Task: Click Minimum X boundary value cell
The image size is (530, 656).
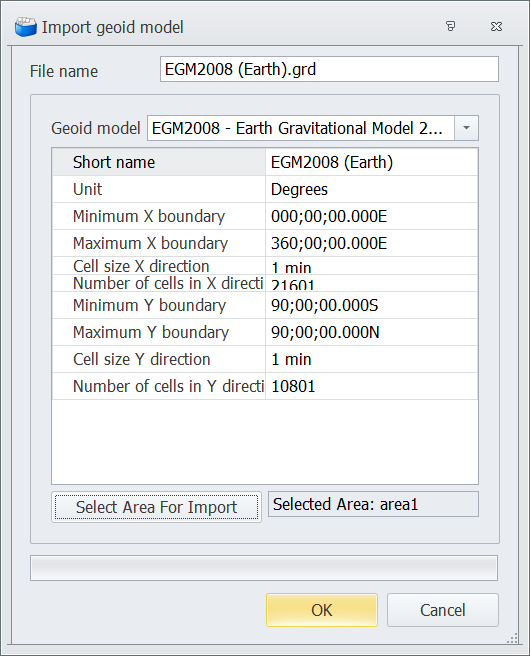Action: [371, 216]
